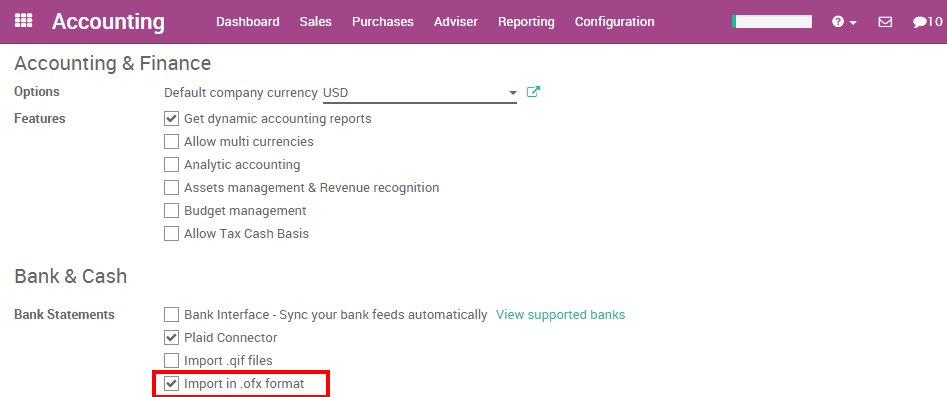
Task: Click the progress bar in header
Action: [772, 22]
